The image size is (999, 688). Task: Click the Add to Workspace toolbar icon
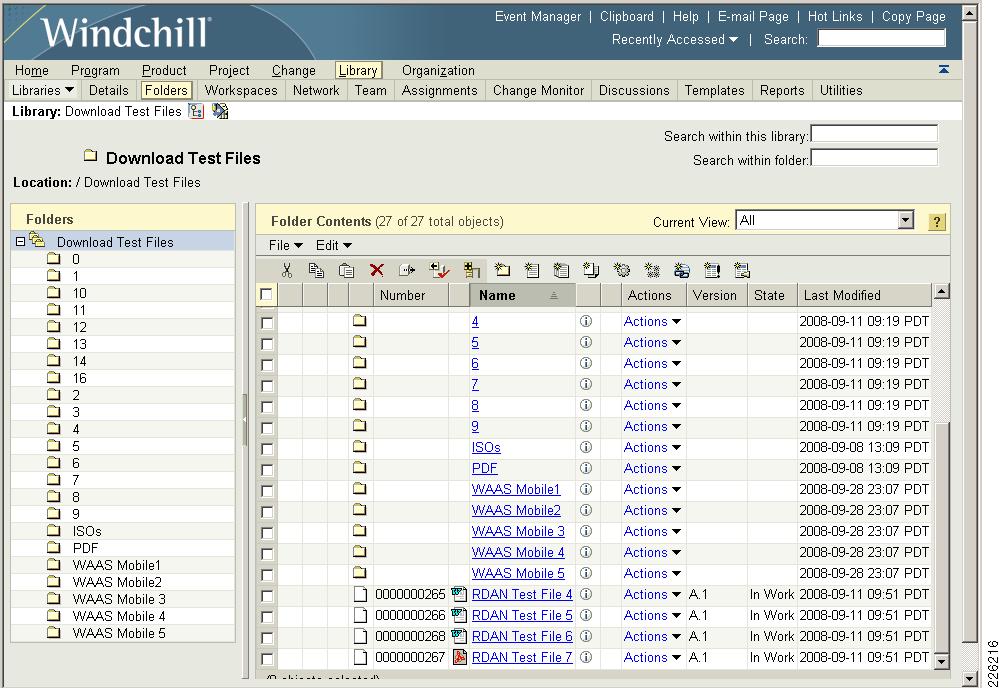[471, 270]
